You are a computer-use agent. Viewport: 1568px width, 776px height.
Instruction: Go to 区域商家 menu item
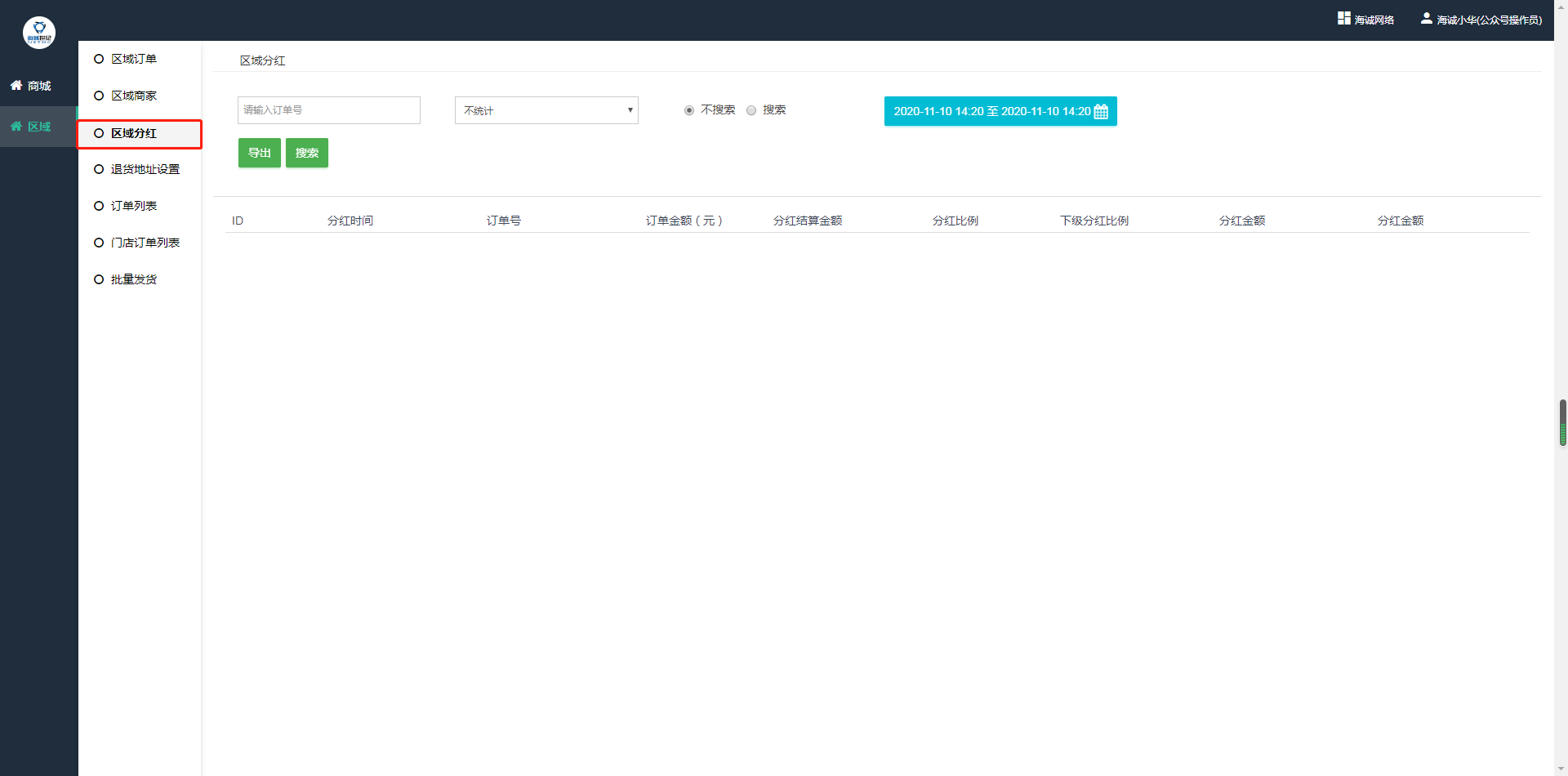140,96
